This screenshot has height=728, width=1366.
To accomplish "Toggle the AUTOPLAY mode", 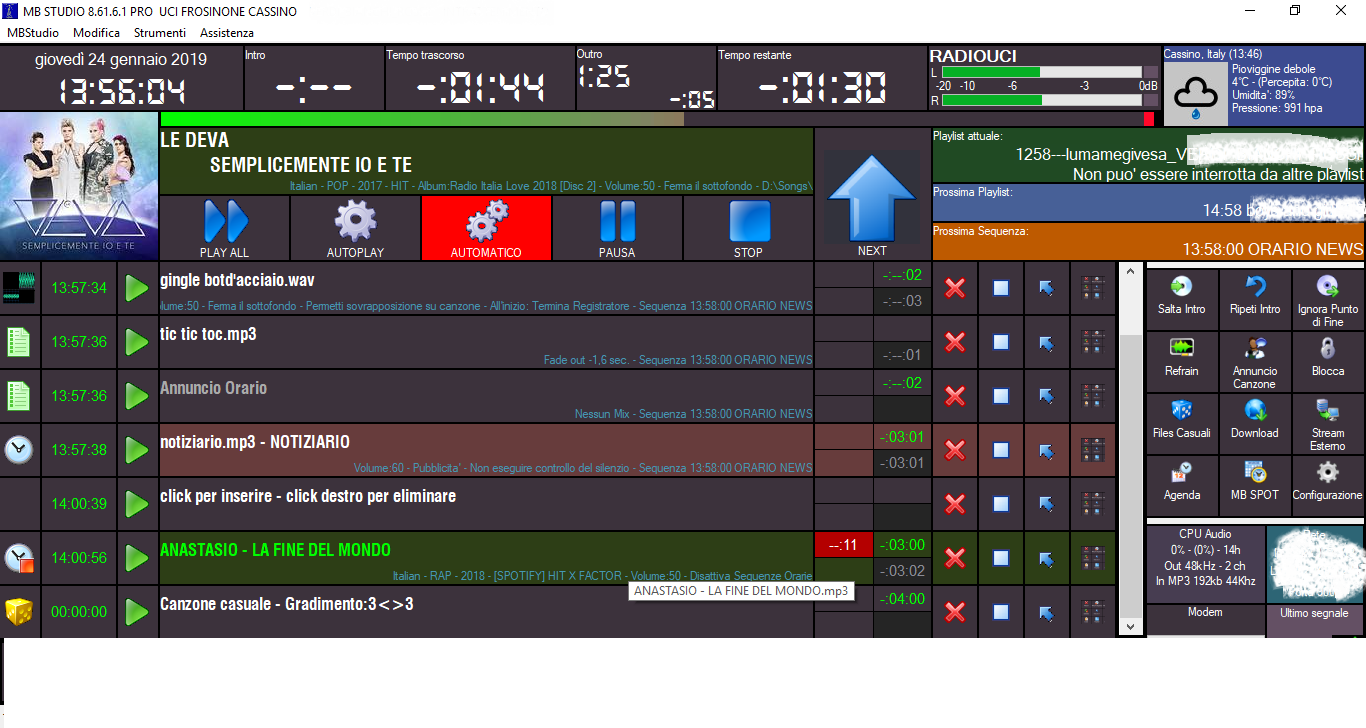I will tap(355, 228).
